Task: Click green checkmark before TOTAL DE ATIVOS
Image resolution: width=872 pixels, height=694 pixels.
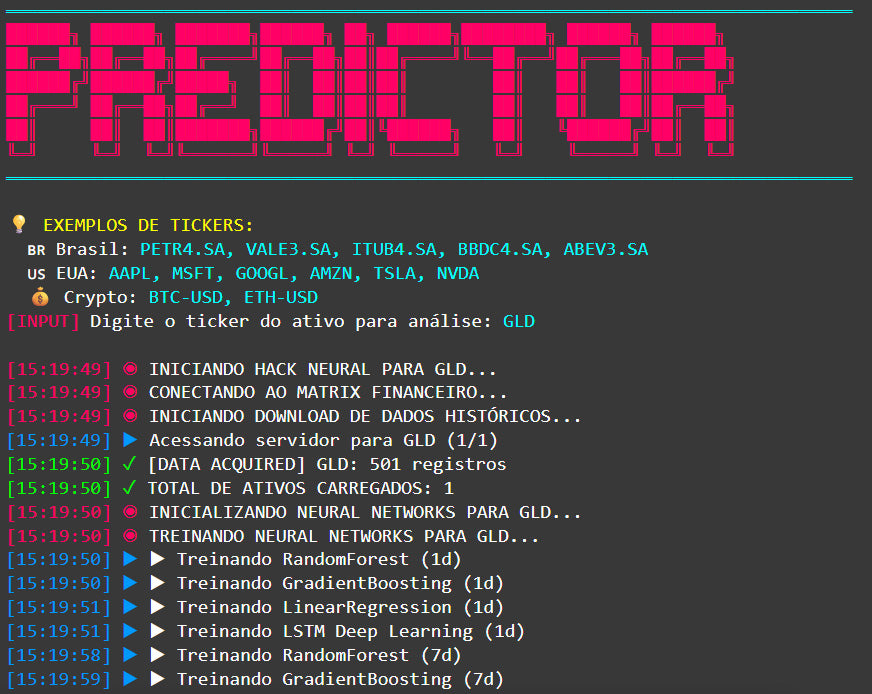Action: coord(128,488)
